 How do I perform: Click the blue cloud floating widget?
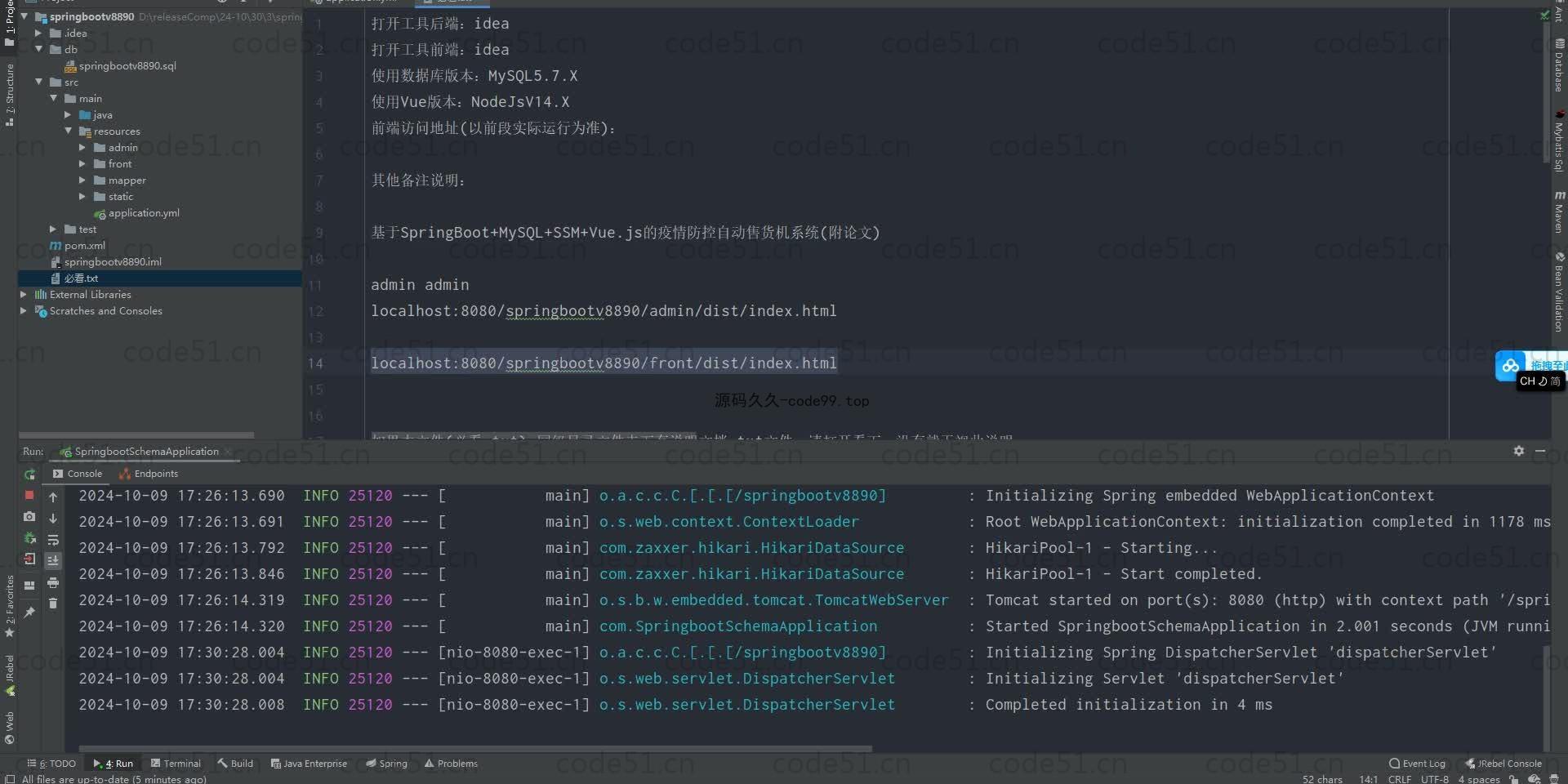pos(1510,365)
